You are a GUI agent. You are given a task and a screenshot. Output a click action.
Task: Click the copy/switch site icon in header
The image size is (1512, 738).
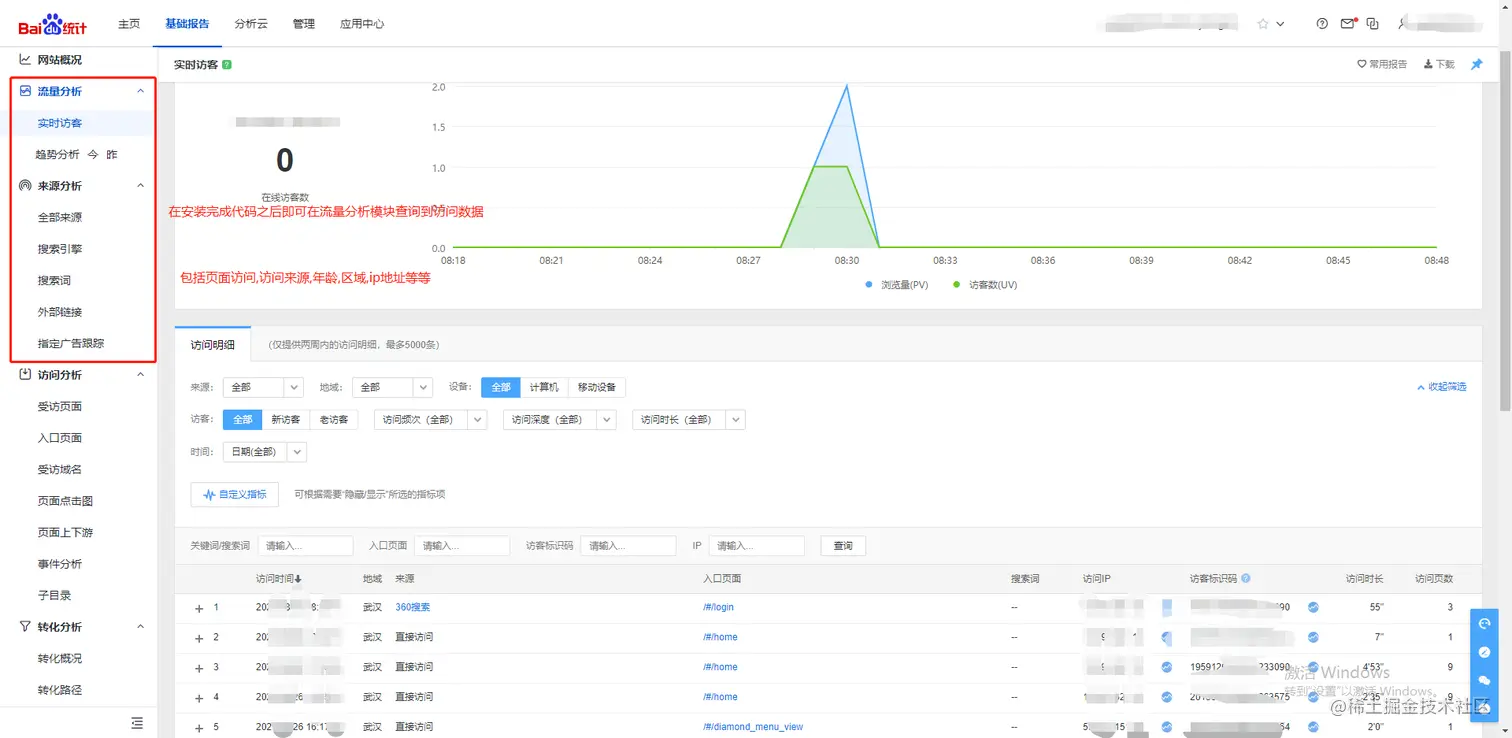tap(1373, 24)
